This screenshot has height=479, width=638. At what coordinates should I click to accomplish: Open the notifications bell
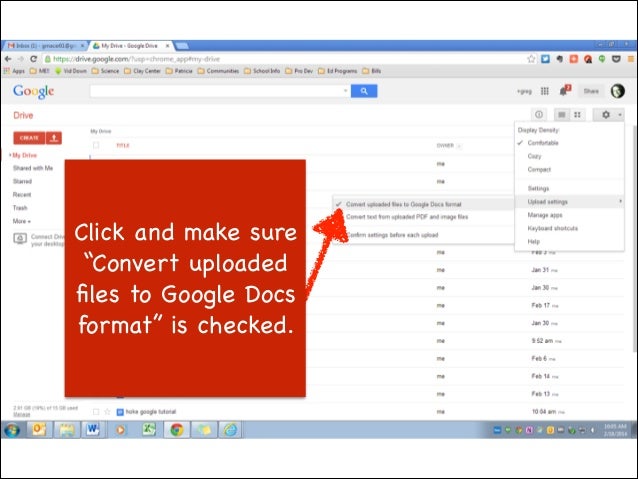click(565, 90)
